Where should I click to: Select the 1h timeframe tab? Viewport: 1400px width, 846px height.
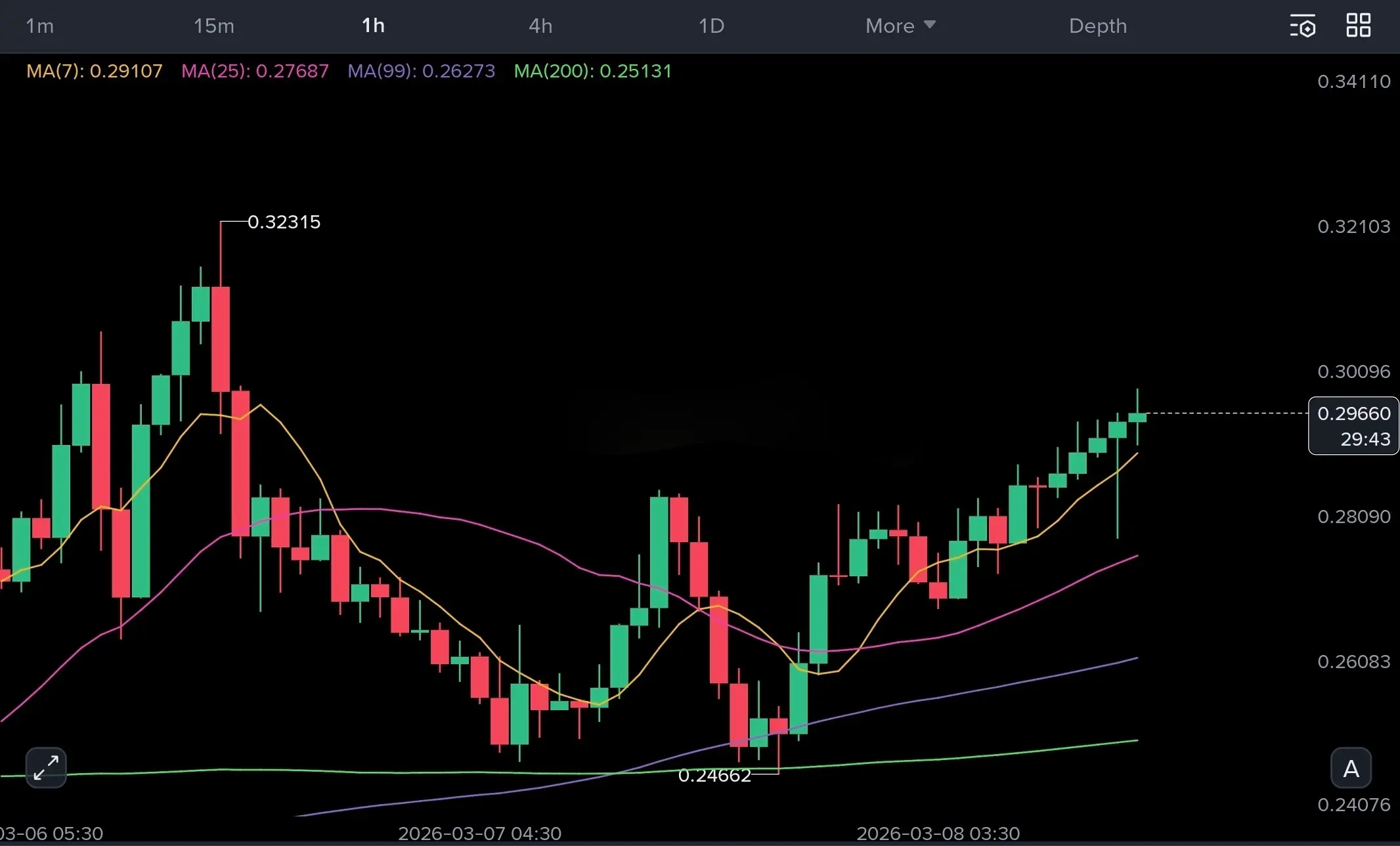(x=373, y=26)
